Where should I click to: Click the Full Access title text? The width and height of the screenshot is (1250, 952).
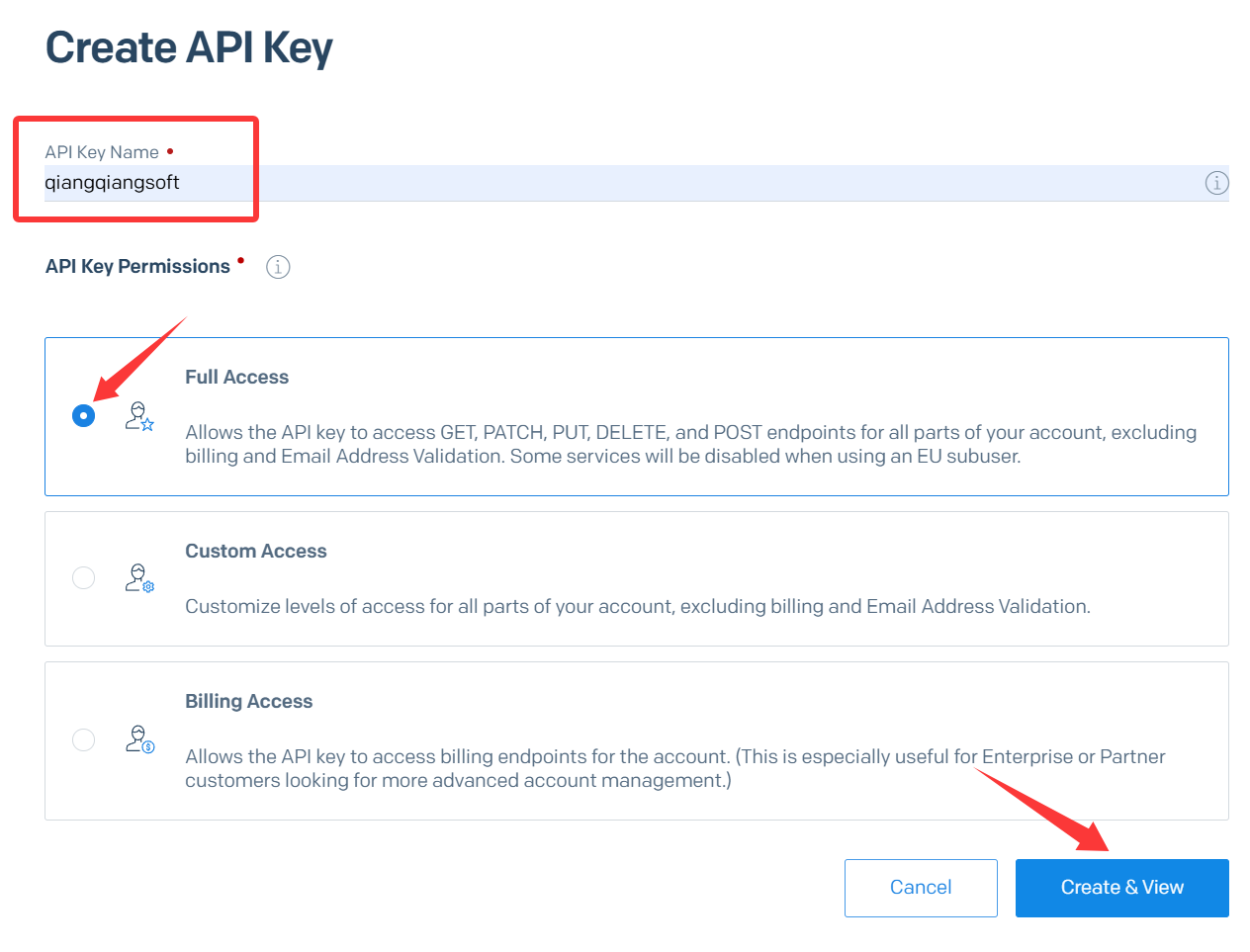click(237, 378)
